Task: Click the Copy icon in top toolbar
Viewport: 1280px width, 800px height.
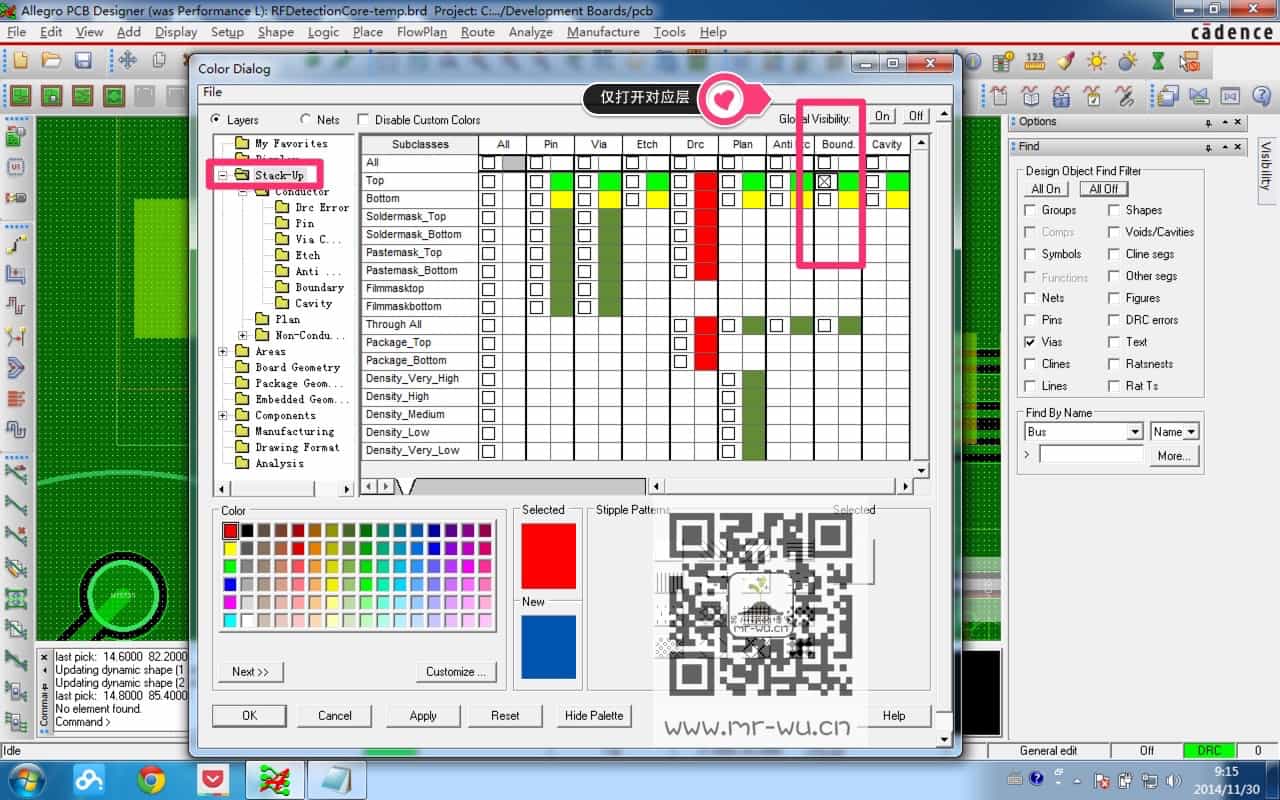Action: 159,61
